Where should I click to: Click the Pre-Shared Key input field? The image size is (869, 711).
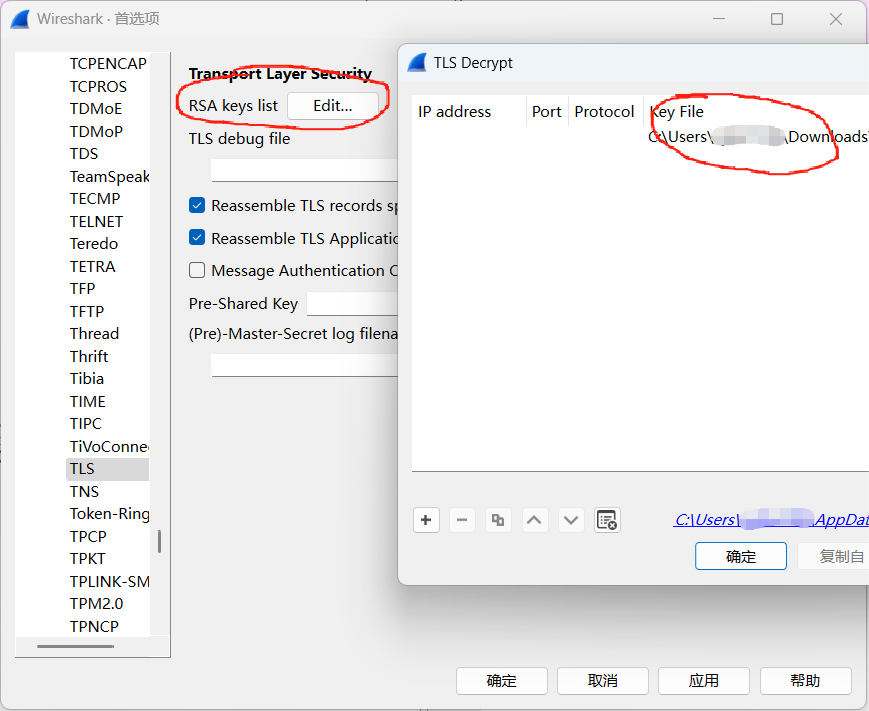pos(352,304)
